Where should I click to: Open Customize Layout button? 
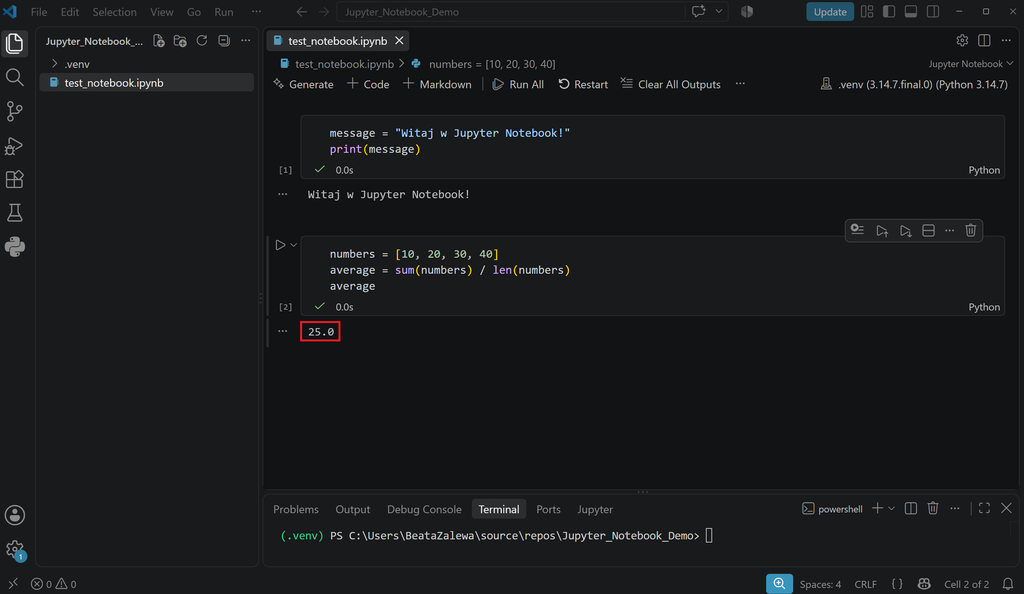867,12
